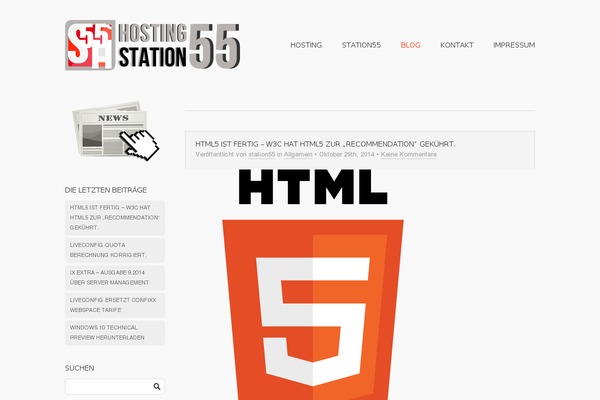The image size is (600, 400).
Task: Open Windows 10 Technical Preview herunterladen post
Action: 115,333
